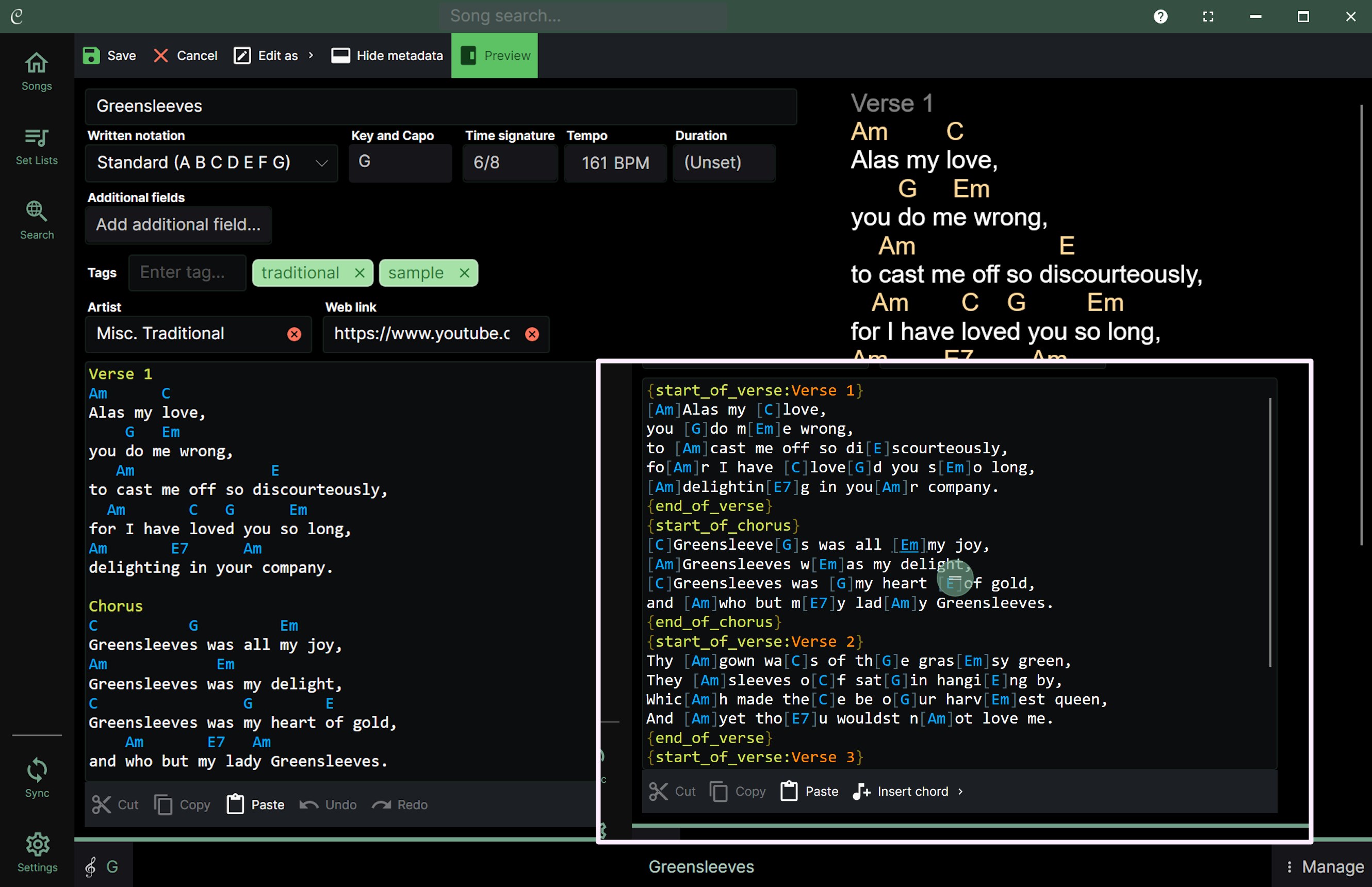Click the key G indicator in the bottom bar

click(103, 866)
